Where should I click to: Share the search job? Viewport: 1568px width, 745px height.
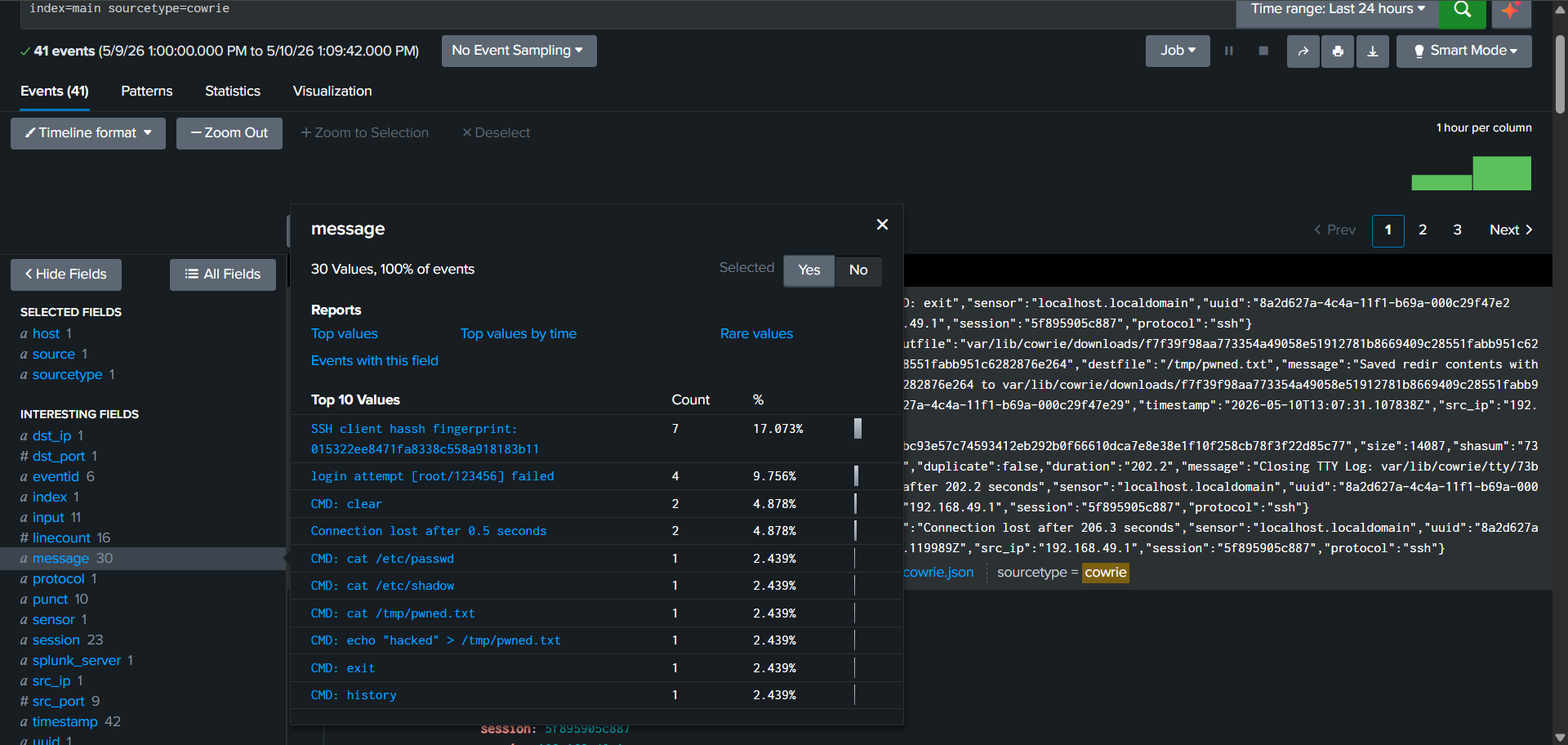(1303, 51)
